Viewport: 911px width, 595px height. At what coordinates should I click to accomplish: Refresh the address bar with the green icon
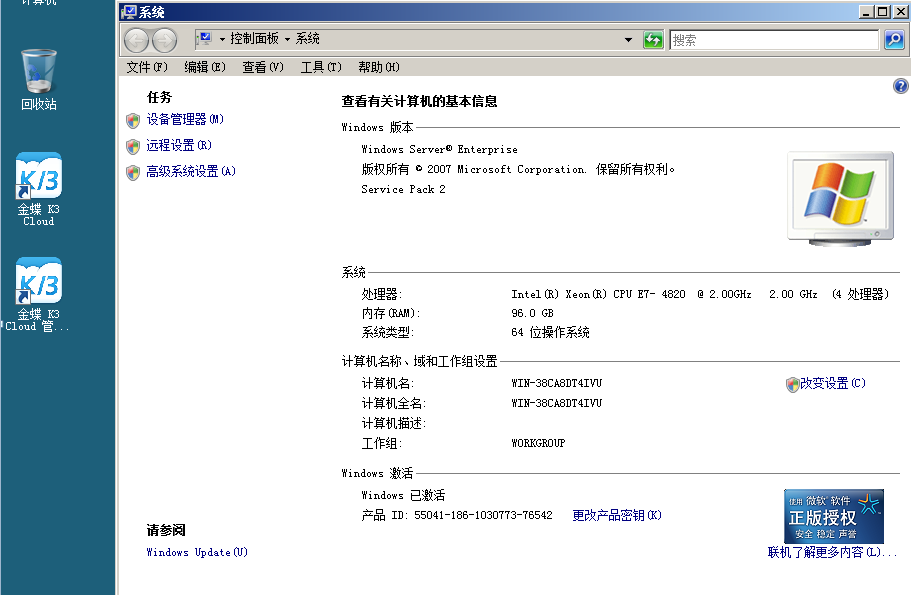tap(653, 40)
